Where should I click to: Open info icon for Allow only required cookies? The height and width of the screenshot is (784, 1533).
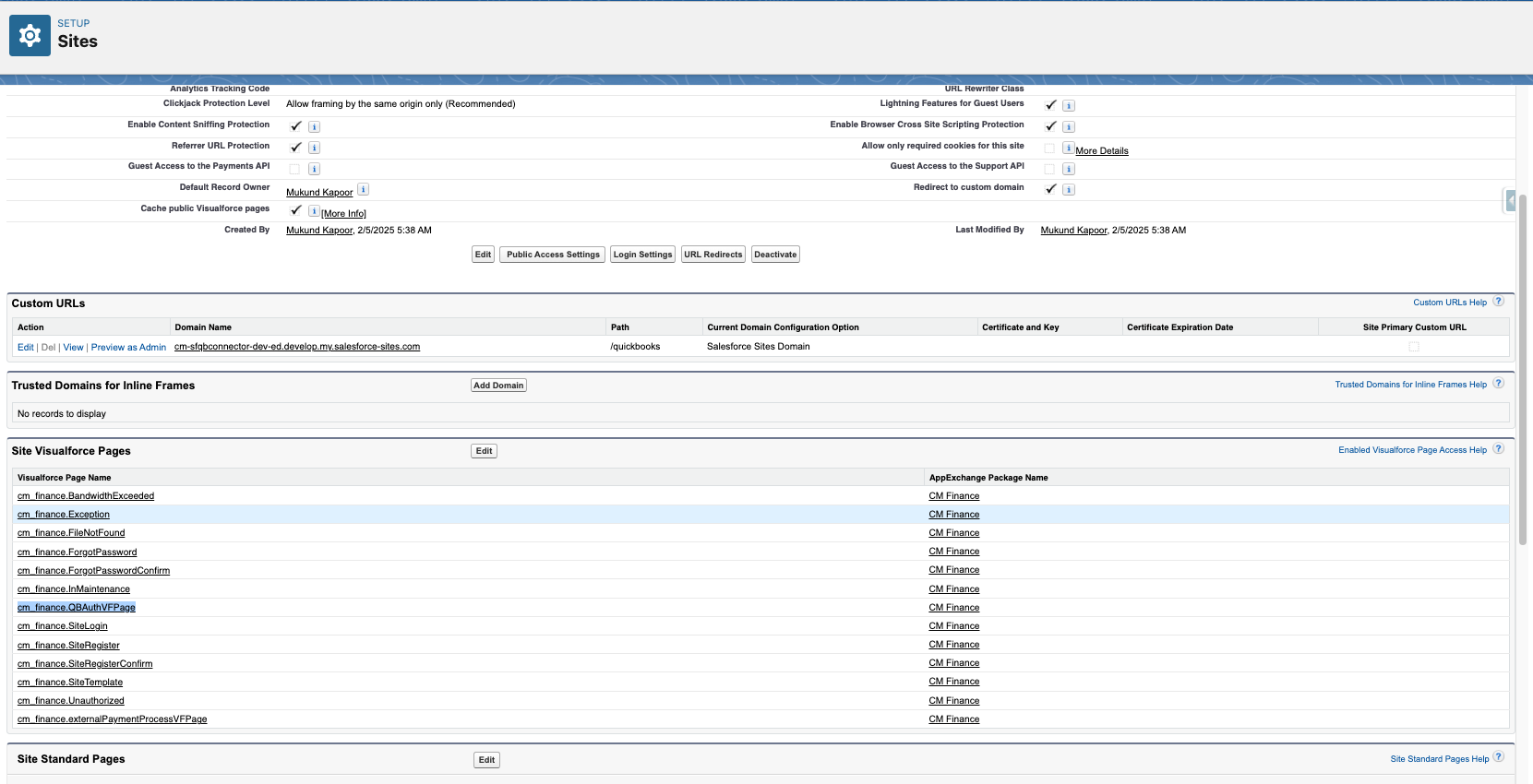1068,148
